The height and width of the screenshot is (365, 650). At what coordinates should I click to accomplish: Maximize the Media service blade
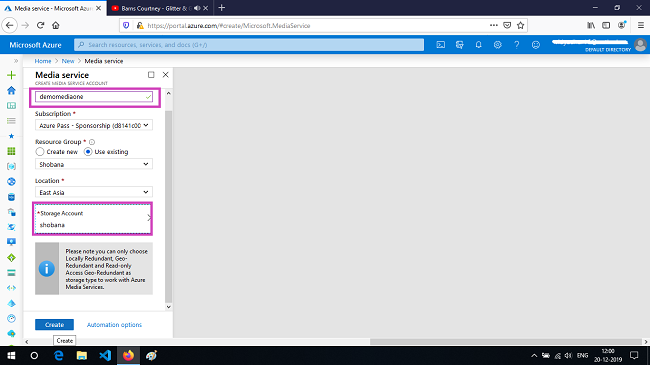[x=151, y=75]
